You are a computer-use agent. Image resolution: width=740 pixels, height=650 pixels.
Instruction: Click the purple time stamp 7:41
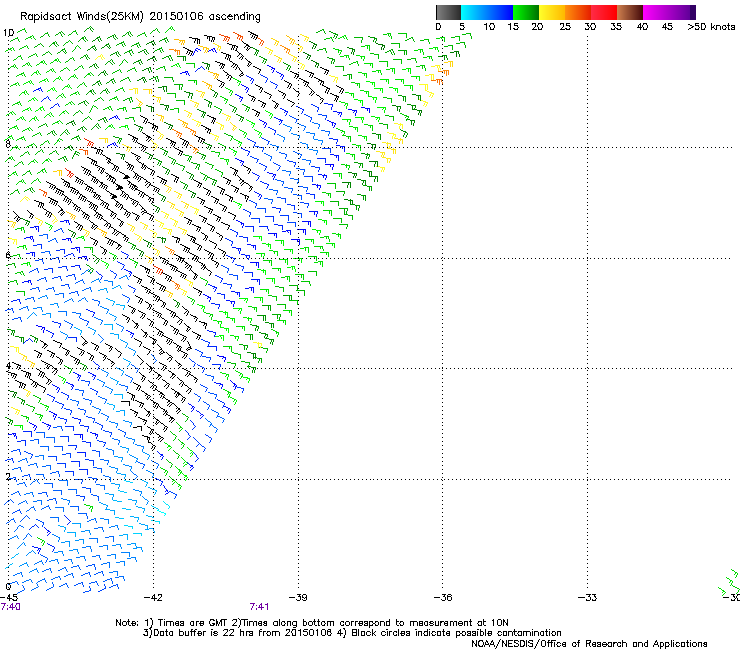coord(259,607)
